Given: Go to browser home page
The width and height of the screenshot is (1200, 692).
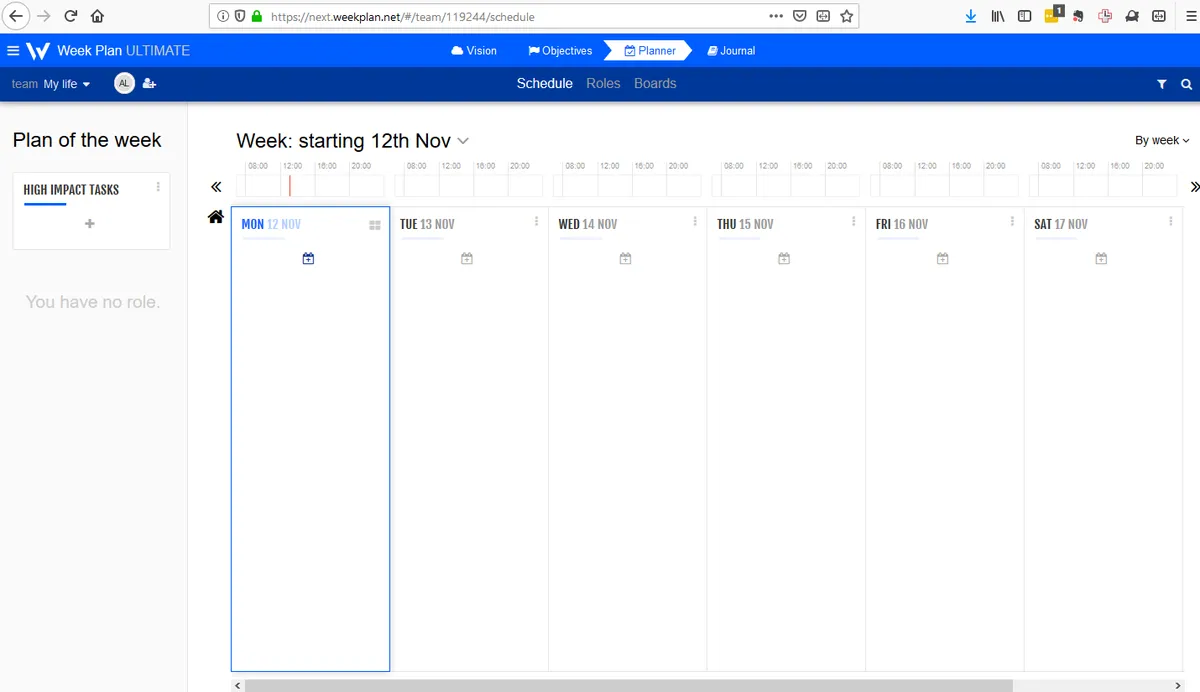Looking at the screenshot, I should (x=97, y=16).
